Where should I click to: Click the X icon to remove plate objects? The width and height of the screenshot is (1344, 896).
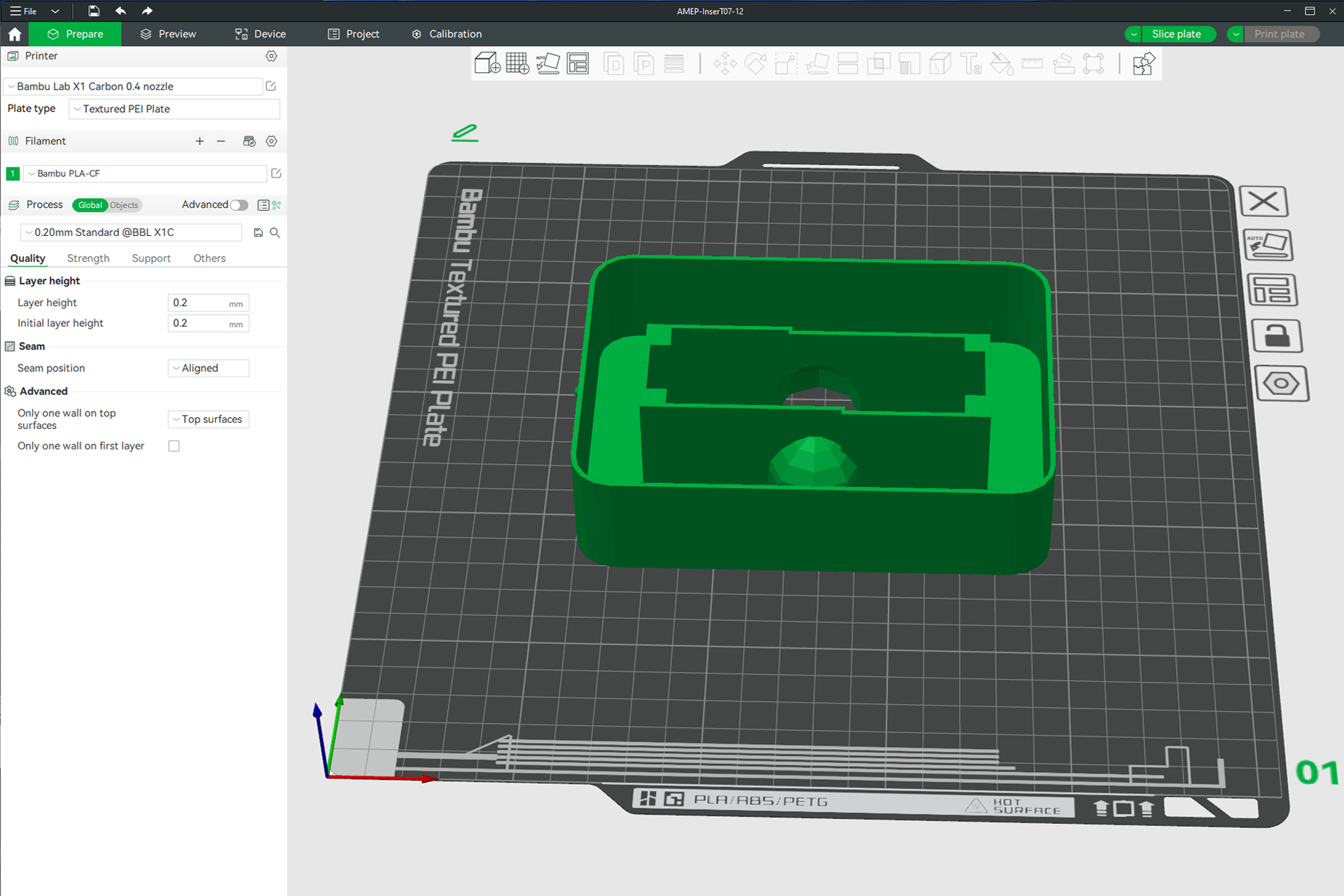pyautogui.click(x=1263, y=202)
